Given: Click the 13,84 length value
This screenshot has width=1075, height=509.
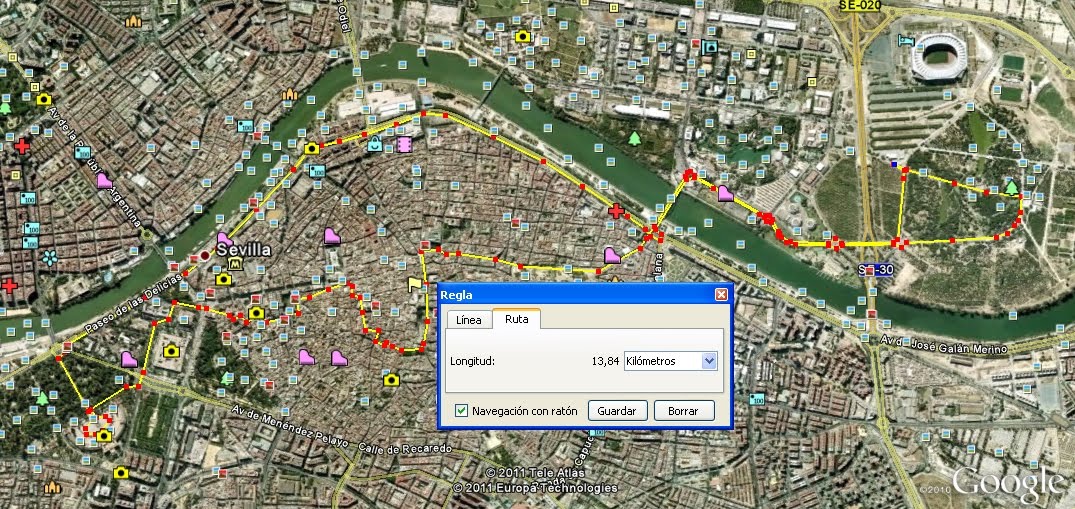Looking at the screenshot, I should [x=605, y=362].
